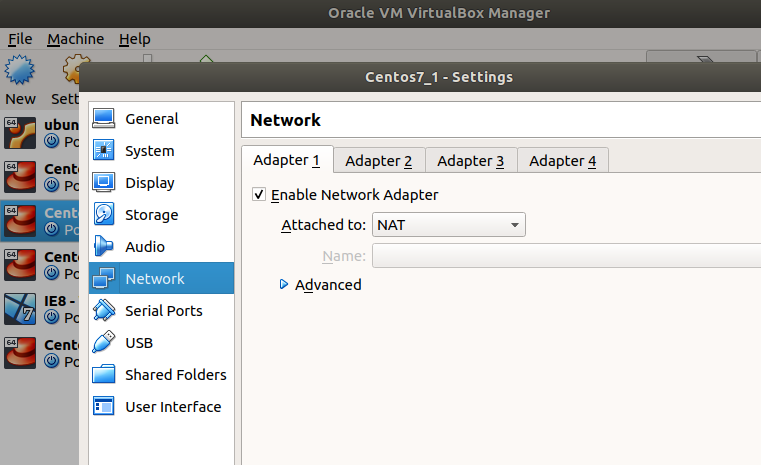Viewport: 761px width, 465px height.
Task: Open the Attached to NAT dropdown
Action: coord(449,225)
